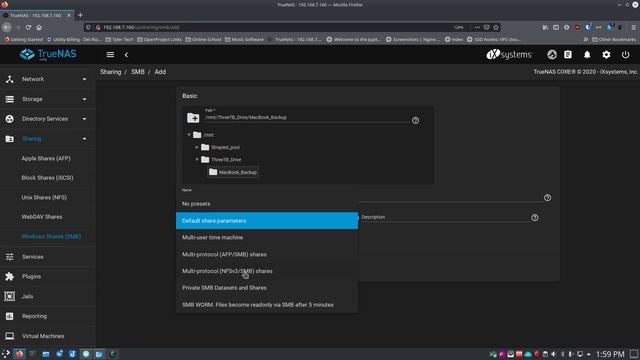Close the TrueNAS browser tab
This screenshot has width=640, height=360.
[69, 15]
